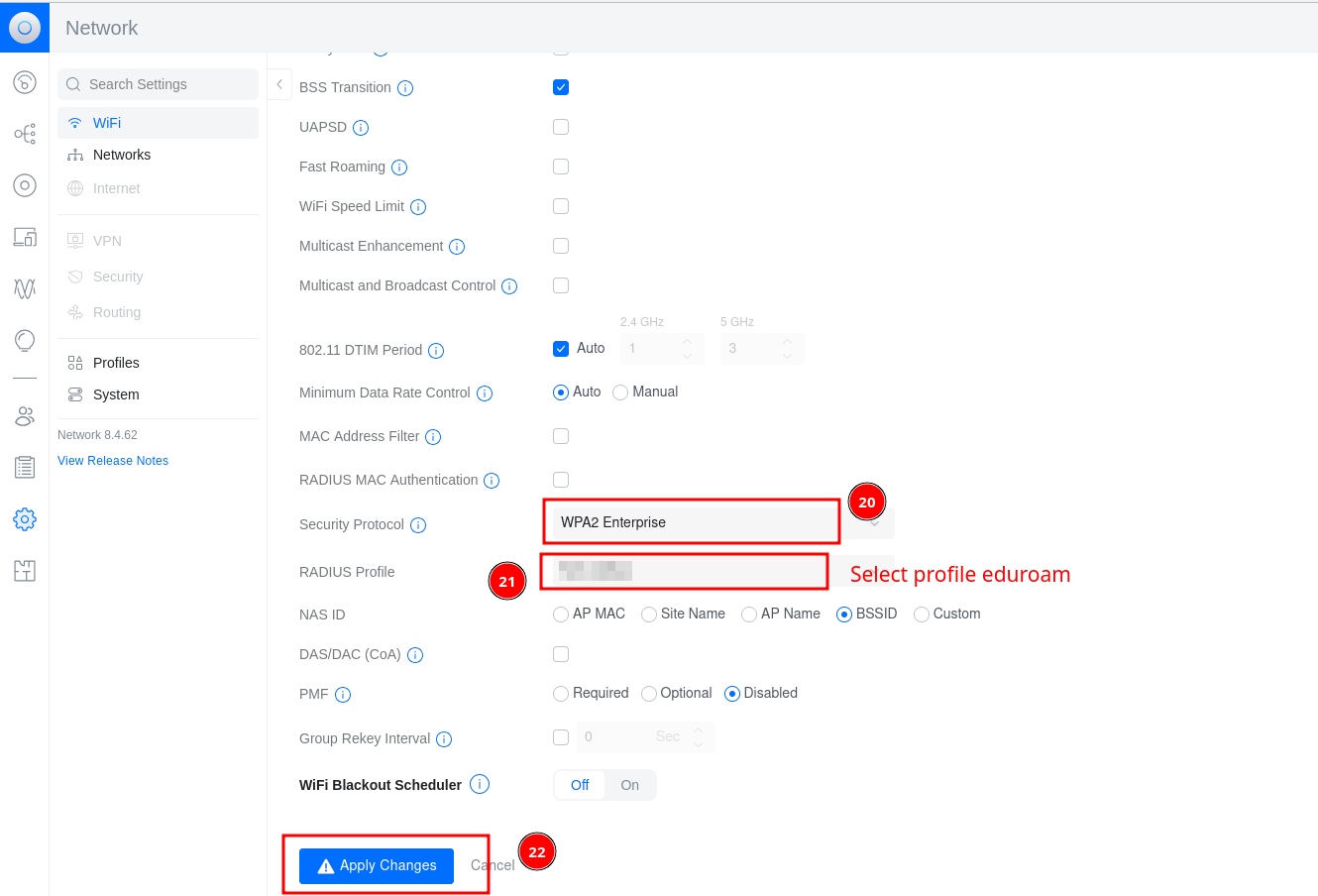Image resolution: width=1318 pixels, height=896 pixels.
Task: Open the floor plan map icon
Action: click(x=25, y=570)
